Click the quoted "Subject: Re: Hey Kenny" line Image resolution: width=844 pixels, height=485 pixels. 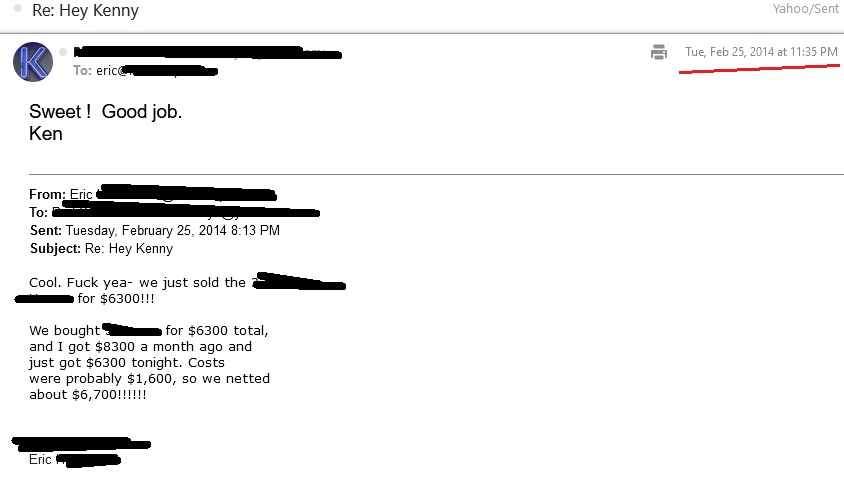pos(101,248)
